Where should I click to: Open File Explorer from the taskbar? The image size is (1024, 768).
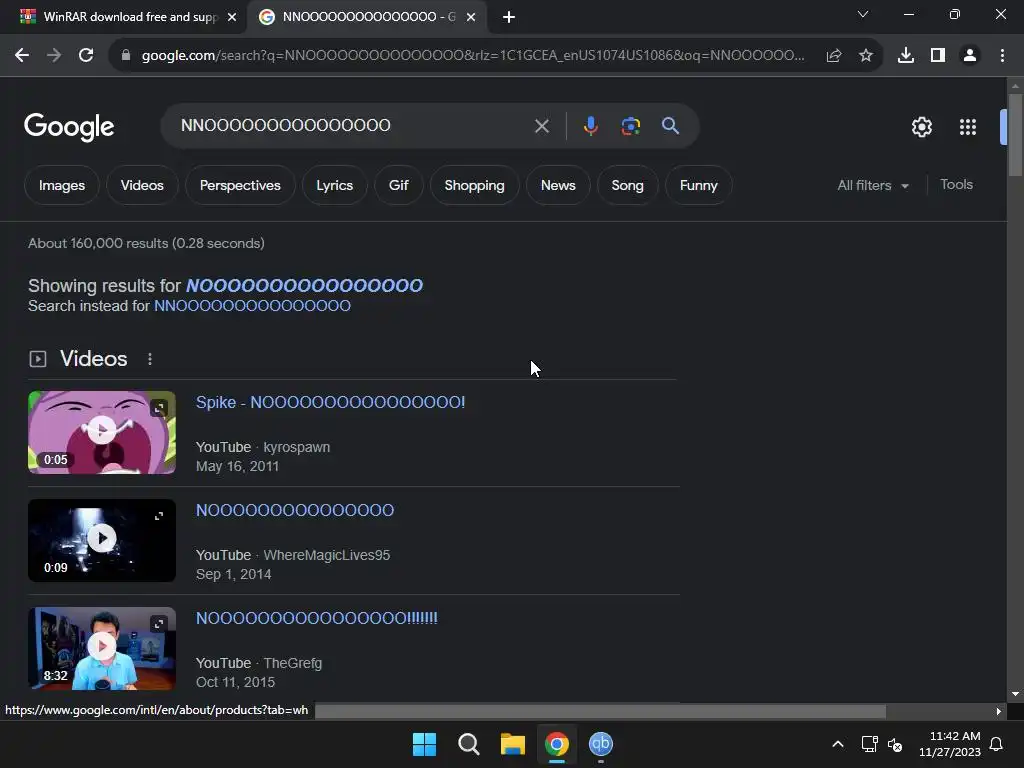pos(513,744)
